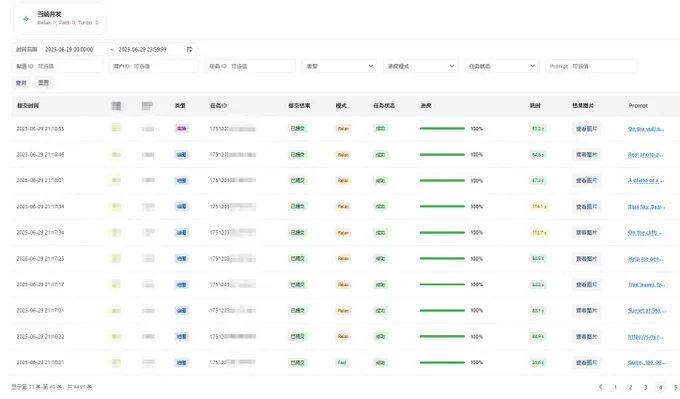680x399 pixels.
Task: View image for 'On the wall' row
Action: pos(586,129)
